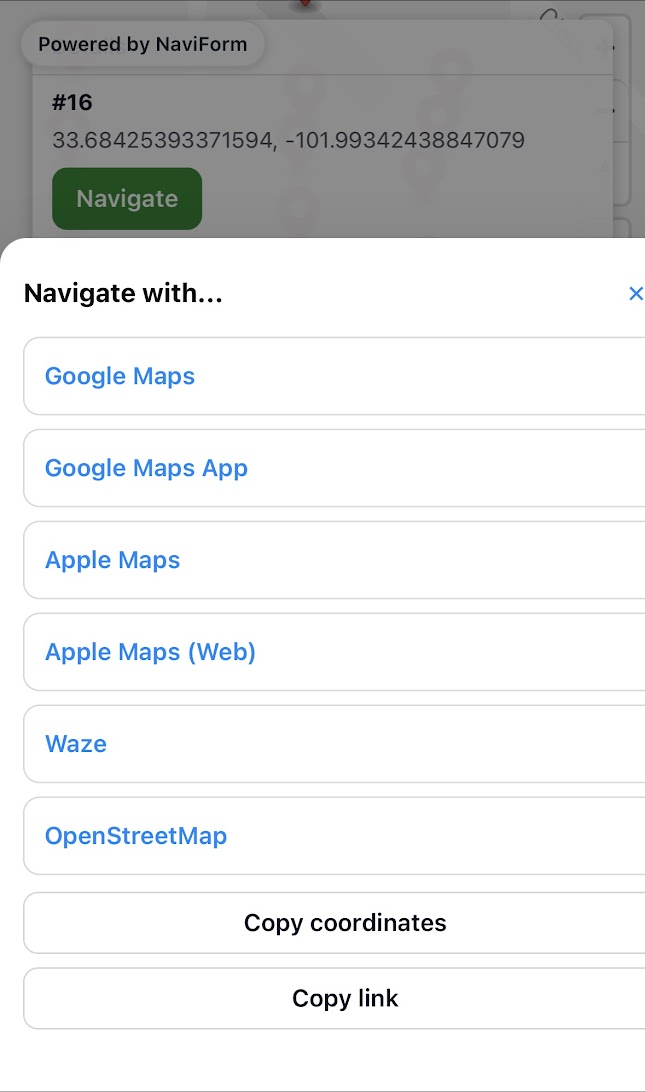Select Apple Maps for navigation

coord(112,560)
